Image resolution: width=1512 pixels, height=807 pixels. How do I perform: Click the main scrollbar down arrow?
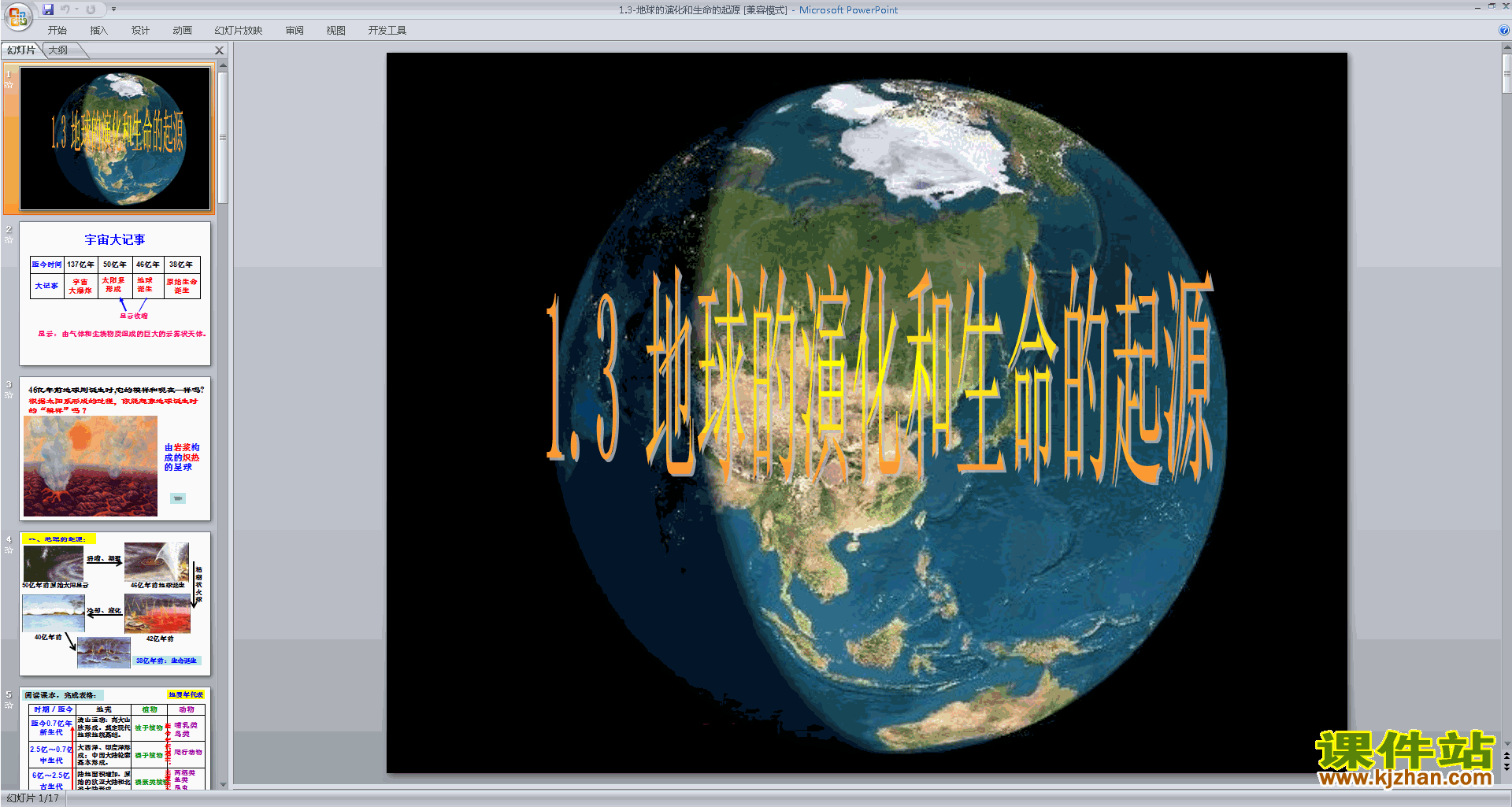(1506, 743)
